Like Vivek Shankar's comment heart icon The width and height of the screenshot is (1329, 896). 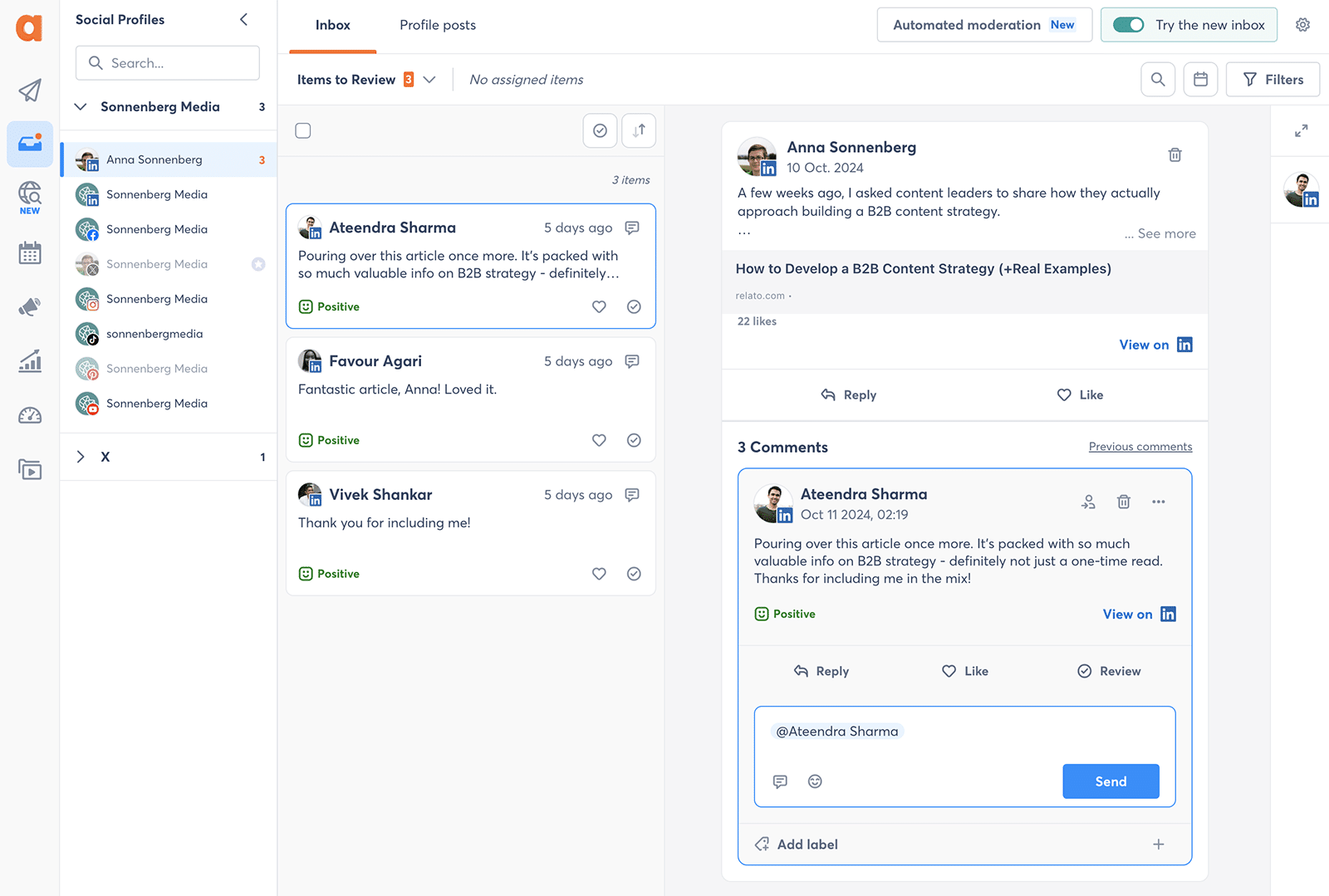tap(599, 574)
